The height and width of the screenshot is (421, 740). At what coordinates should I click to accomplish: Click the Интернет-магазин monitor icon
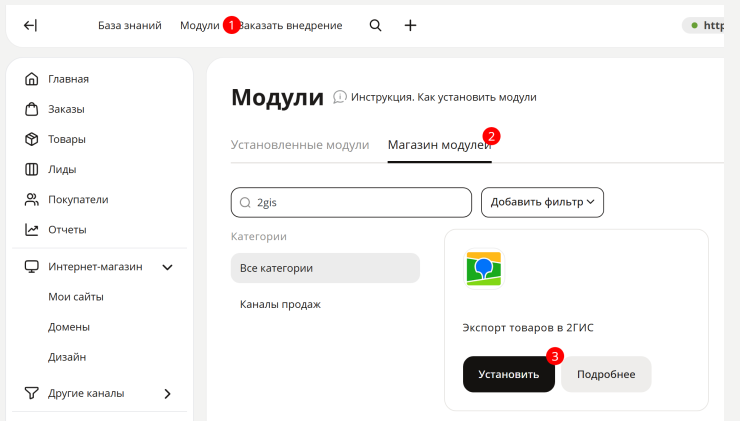click(32, 267)
